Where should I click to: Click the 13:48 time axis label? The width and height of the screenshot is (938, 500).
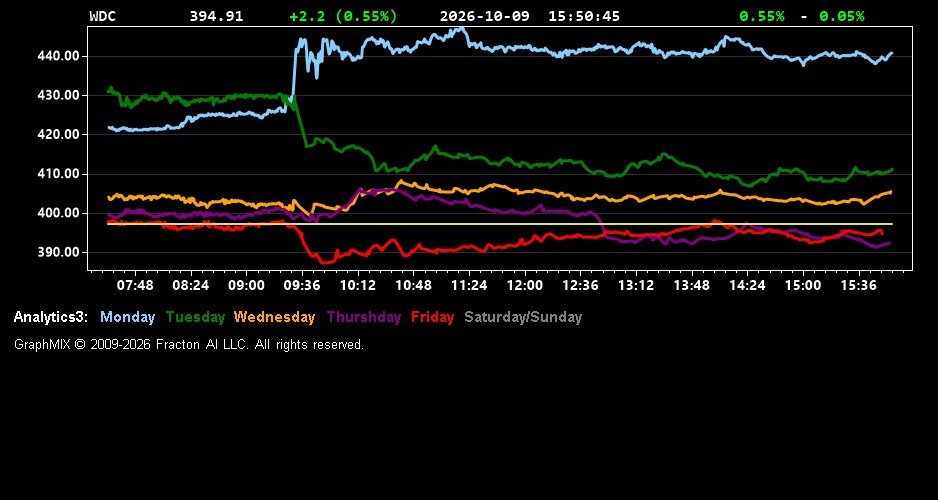[692, 285]
